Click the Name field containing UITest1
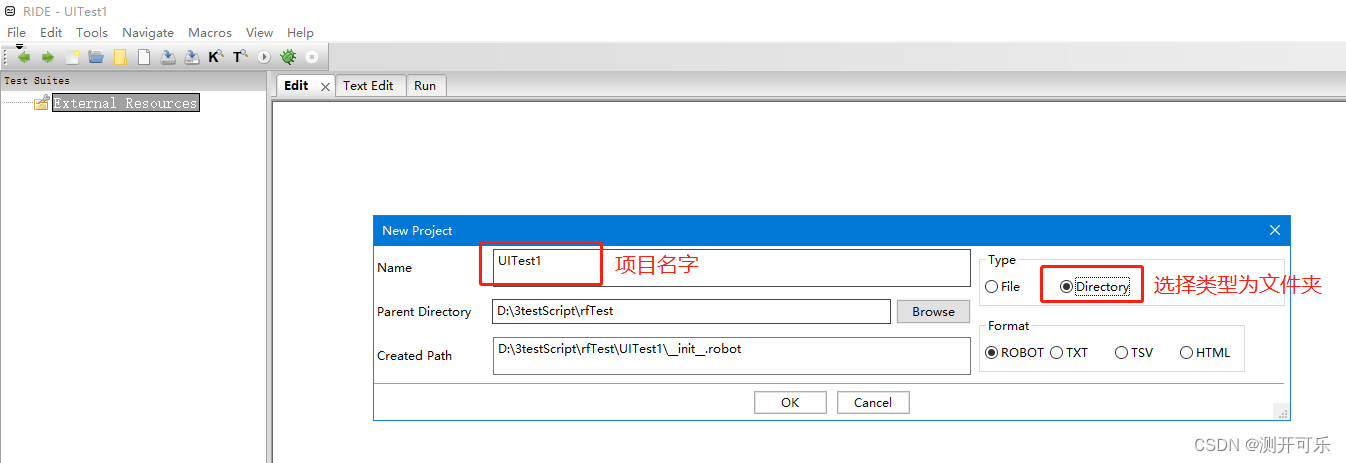 coord(731,268)
